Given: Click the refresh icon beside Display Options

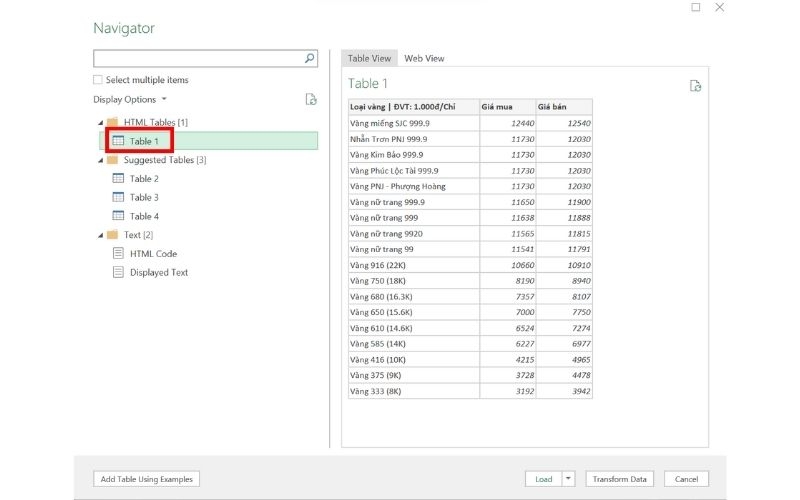Looking at the screenshot, I should click(311, 99).
